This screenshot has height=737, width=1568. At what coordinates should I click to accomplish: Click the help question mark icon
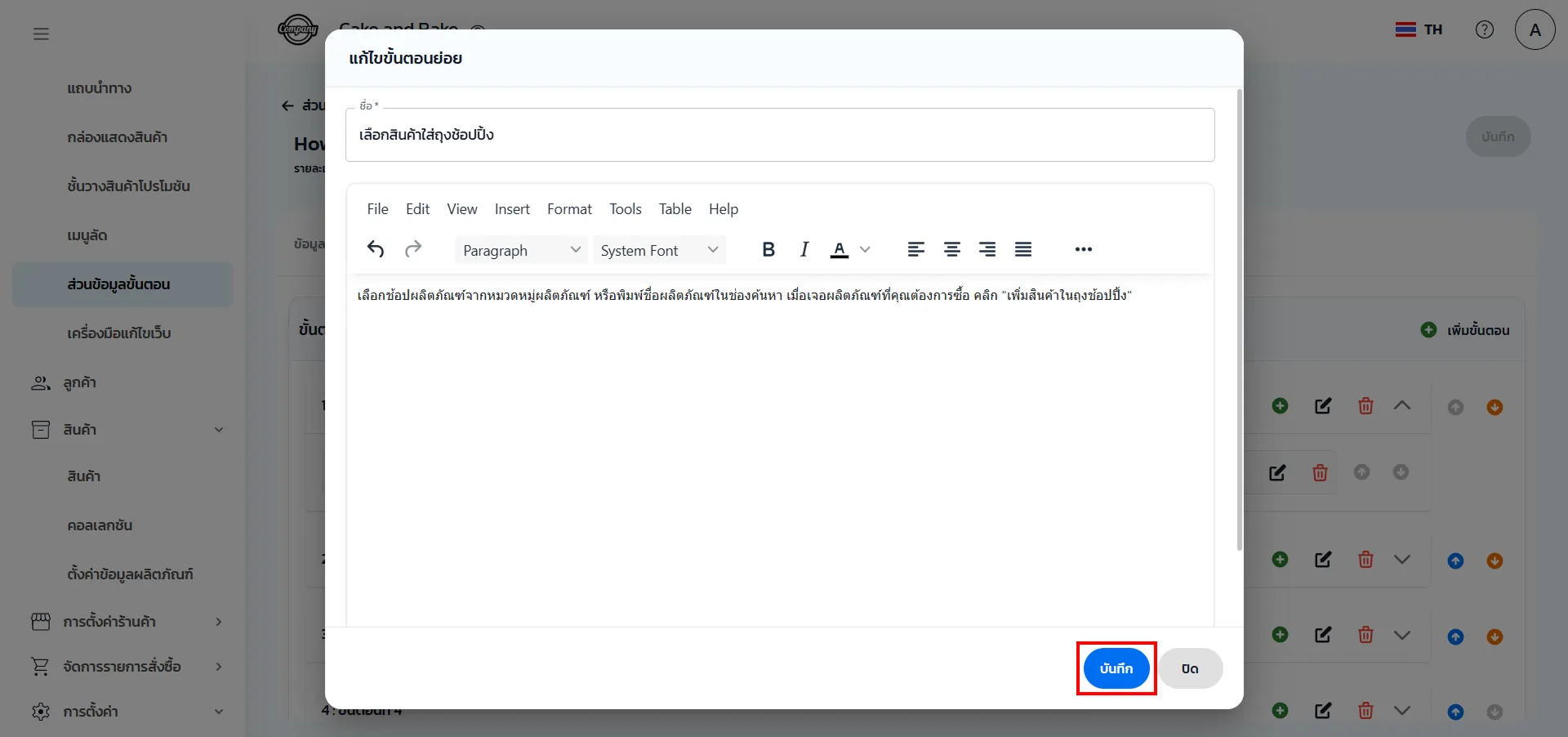click(x=1484, y=29)
